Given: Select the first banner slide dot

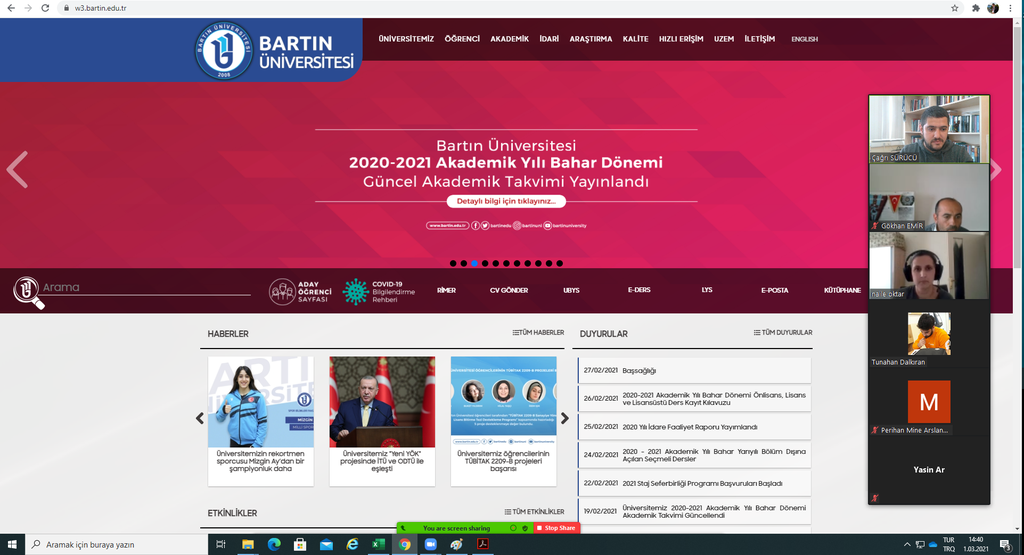Looking at the screenshot, I should (x=453, y=263).
